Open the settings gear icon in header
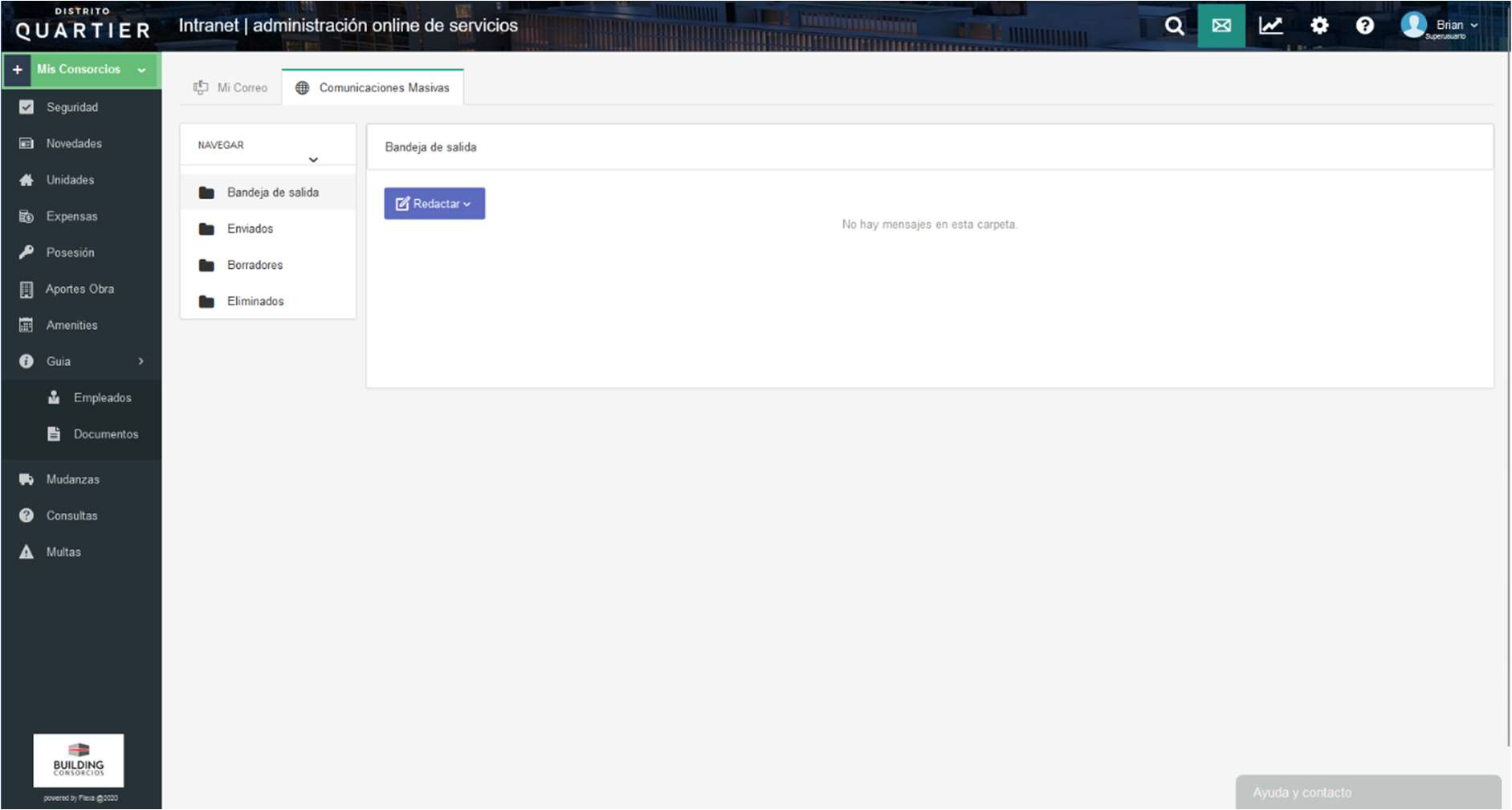Viewport: 1512px width, 810px height. coord(1319,26)
